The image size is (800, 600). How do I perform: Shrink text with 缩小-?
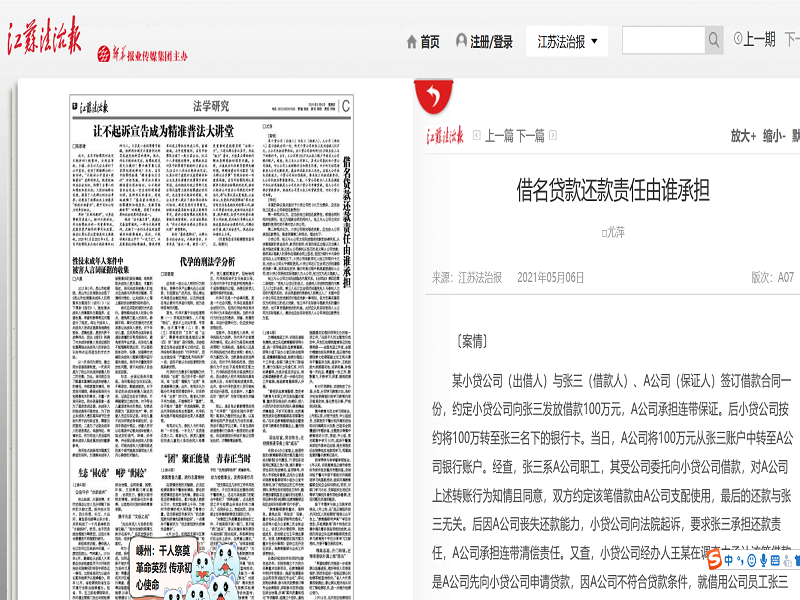pyautogui.click(x=773, y=136)
